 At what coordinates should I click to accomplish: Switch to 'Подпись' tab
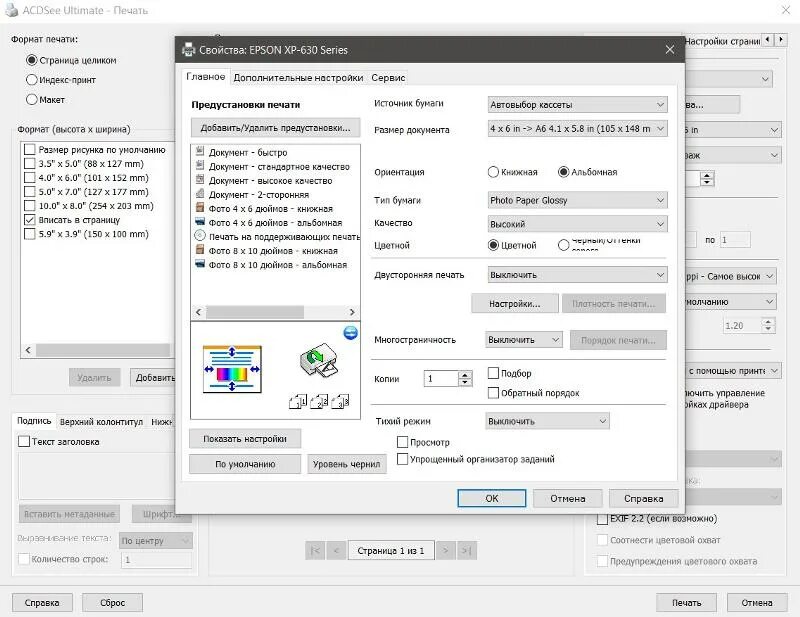click(x=34, y=421)
